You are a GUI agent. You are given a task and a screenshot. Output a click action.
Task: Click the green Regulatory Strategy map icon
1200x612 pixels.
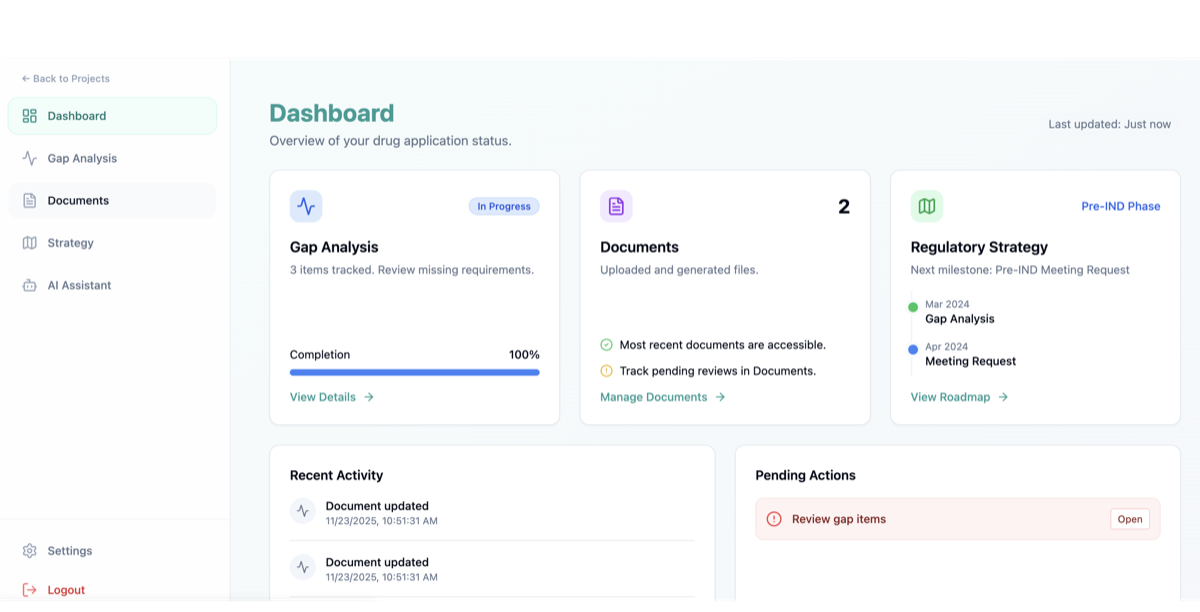click(x=927, y=207)
